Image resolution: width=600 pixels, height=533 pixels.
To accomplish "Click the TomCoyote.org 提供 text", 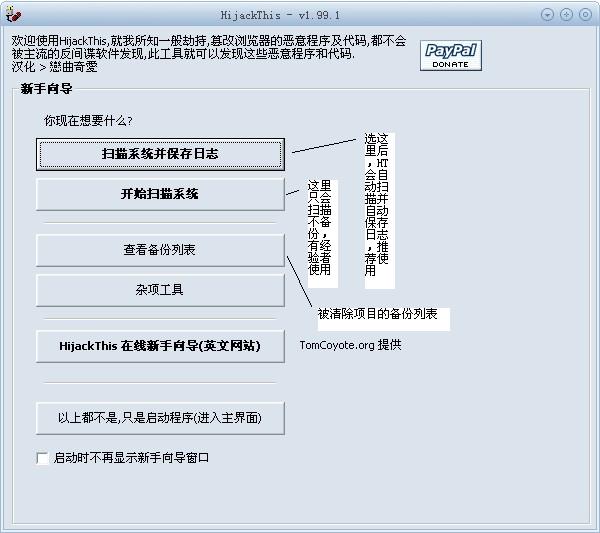I will coord(351,345).
